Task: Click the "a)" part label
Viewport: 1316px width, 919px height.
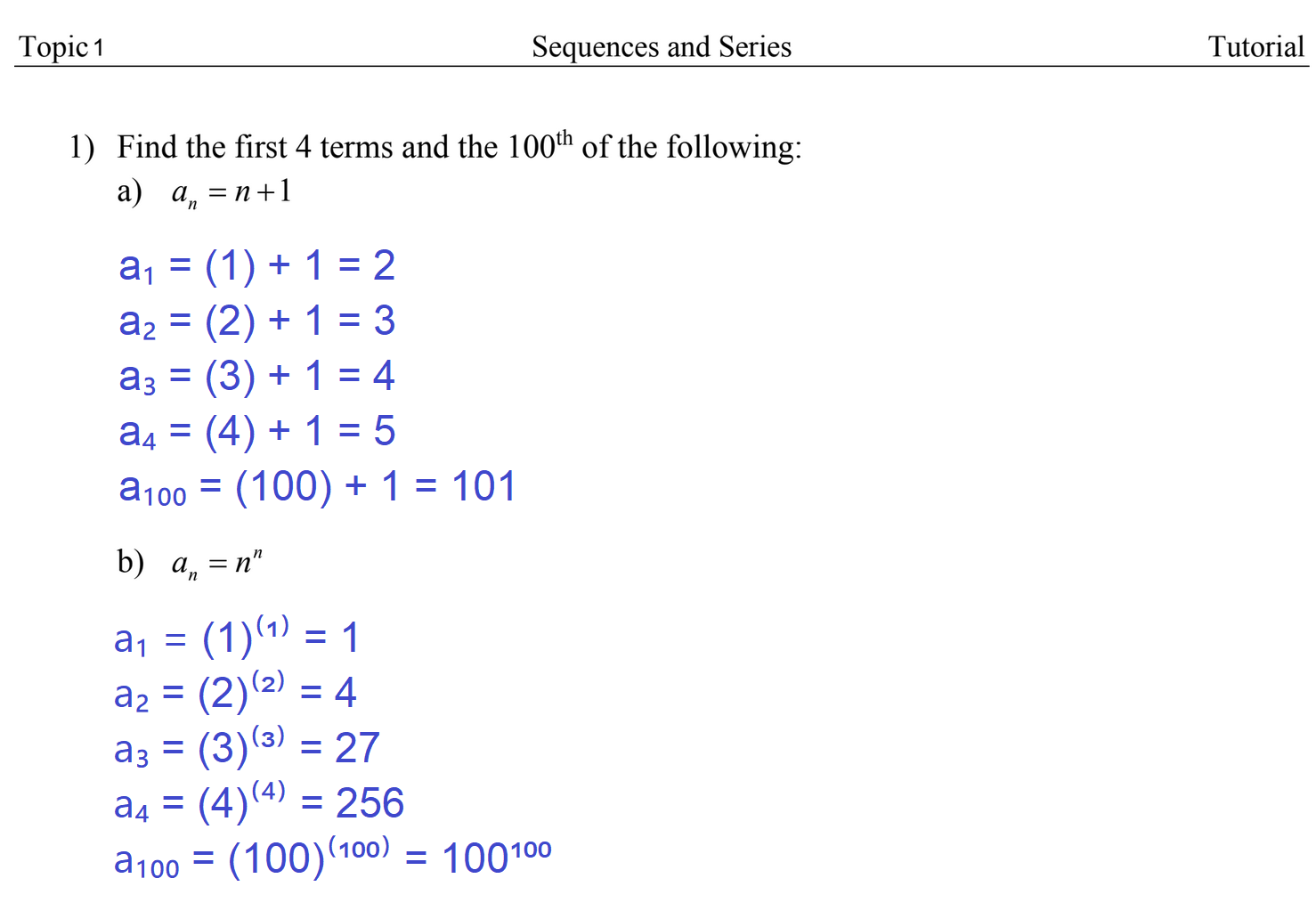Action: [x=129, y=191]
